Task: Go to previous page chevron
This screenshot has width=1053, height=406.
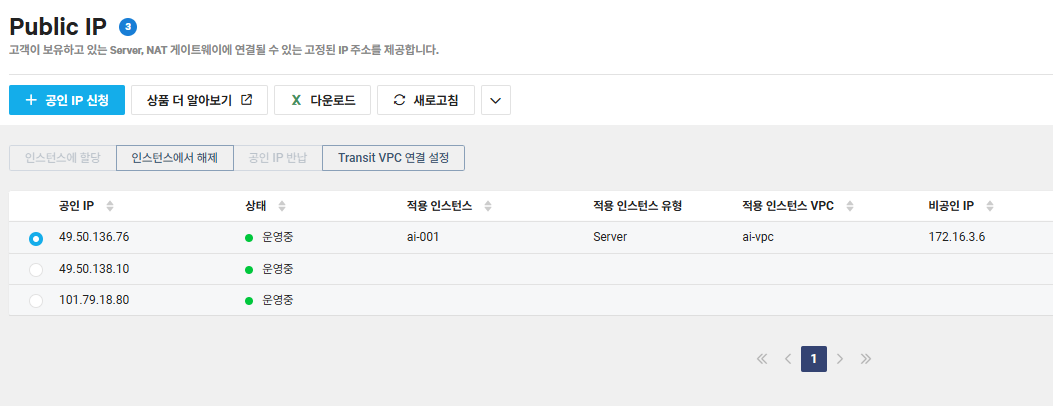Action: pyautogui.click(x=788, y=359)
